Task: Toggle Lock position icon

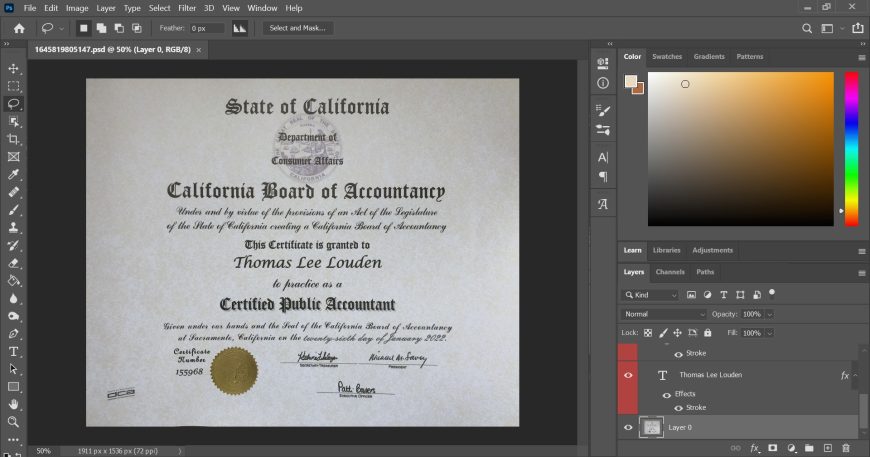Action: 677,333
